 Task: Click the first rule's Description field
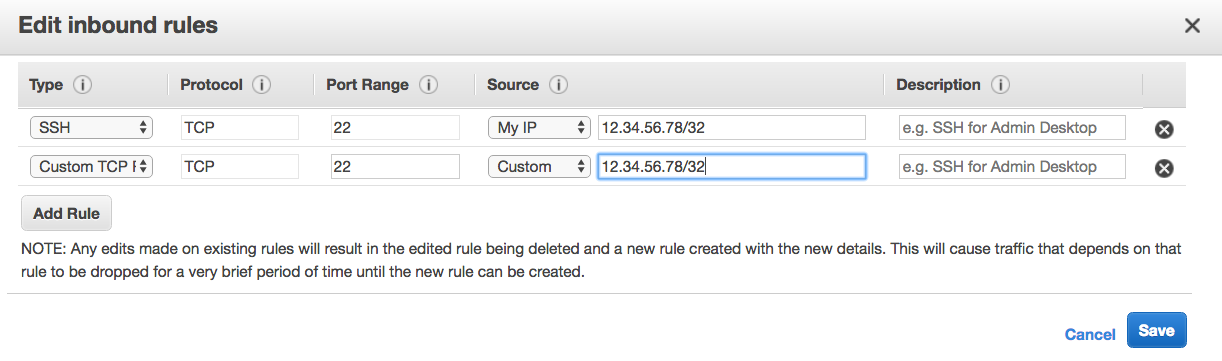pyautogui.click(x=1011, y=127)
